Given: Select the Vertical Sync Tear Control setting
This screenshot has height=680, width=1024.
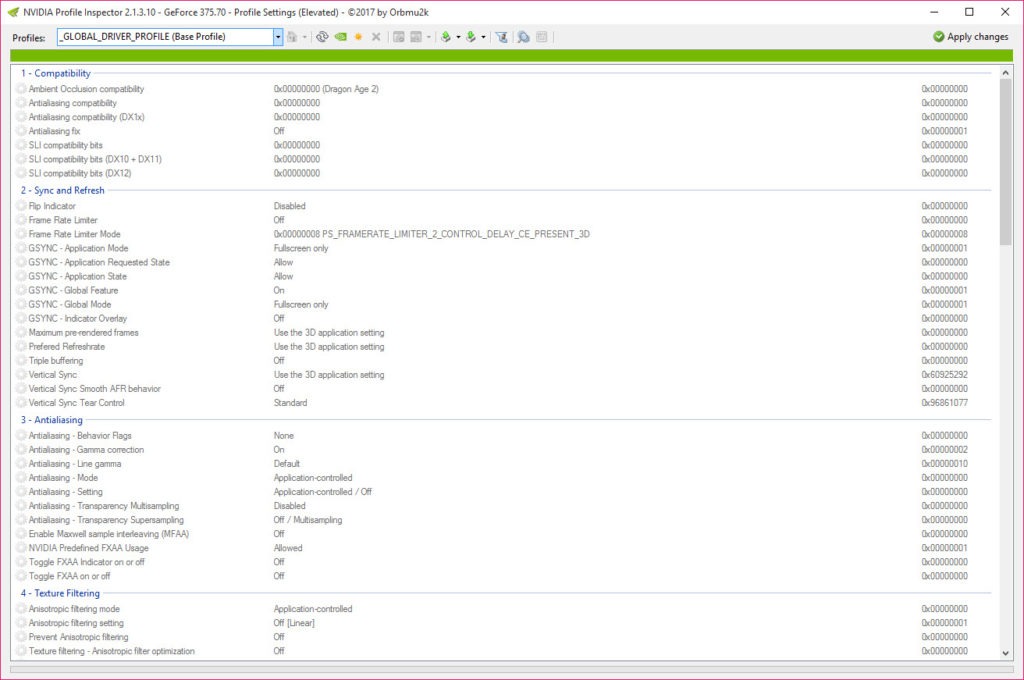Looking at the screenshot, I should pyautogui.click(x=76, y=403).
